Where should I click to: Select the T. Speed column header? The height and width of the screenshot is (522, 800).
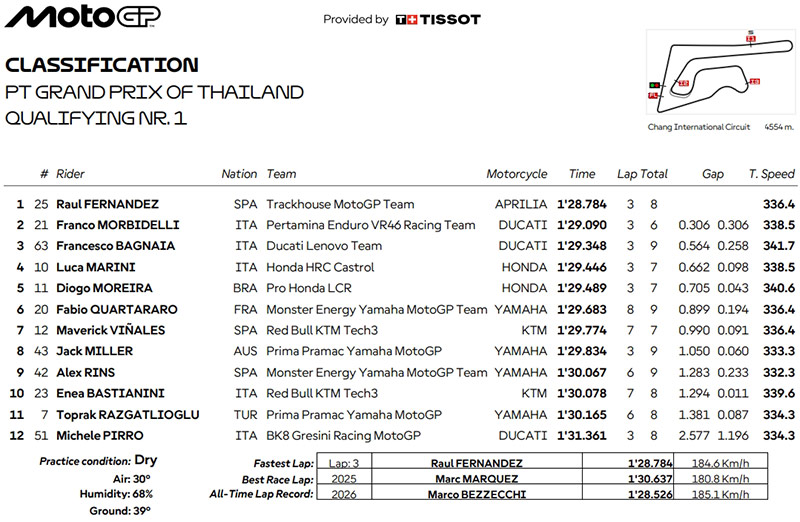[771, 174]
